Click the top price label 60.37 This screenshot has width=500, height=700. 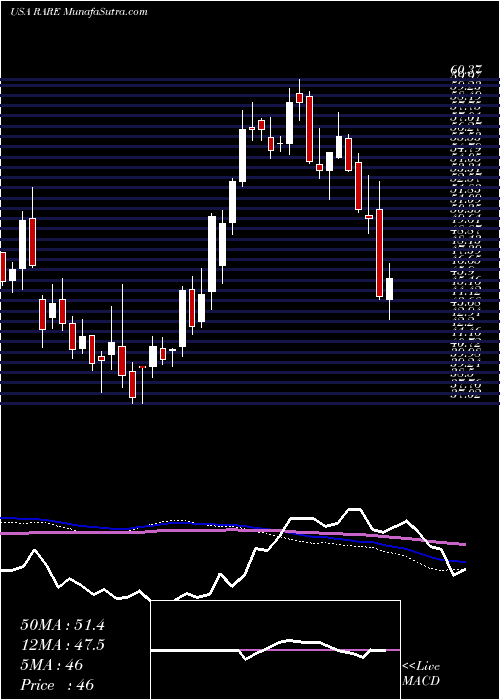click(x=465, y=70)
